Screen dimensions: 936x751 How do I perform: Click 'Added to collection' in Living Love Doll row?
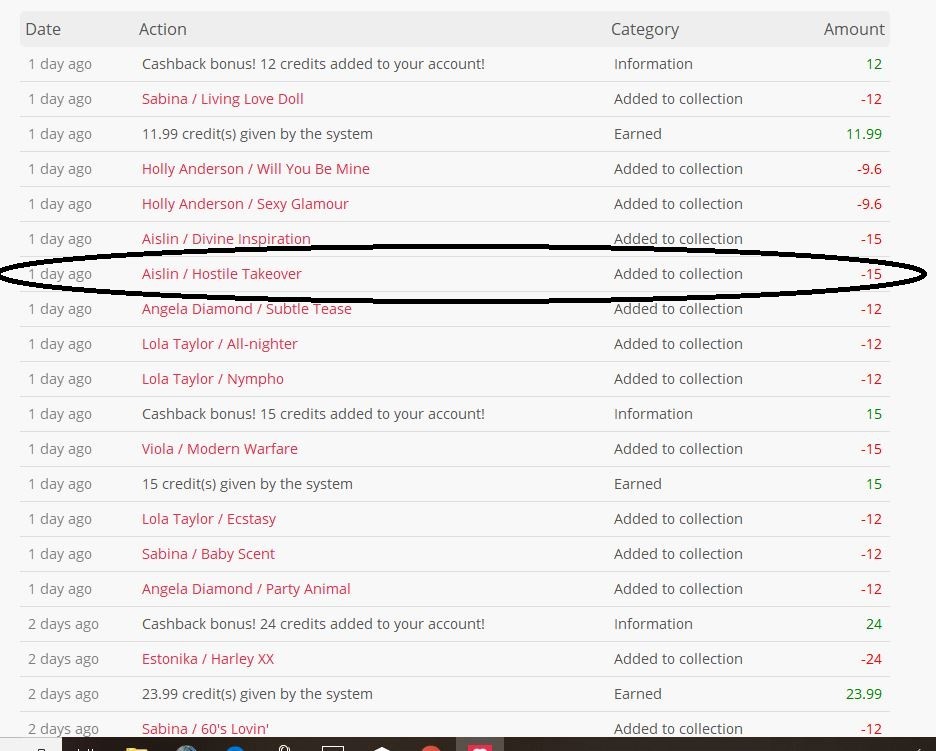[x=678, y=99]
